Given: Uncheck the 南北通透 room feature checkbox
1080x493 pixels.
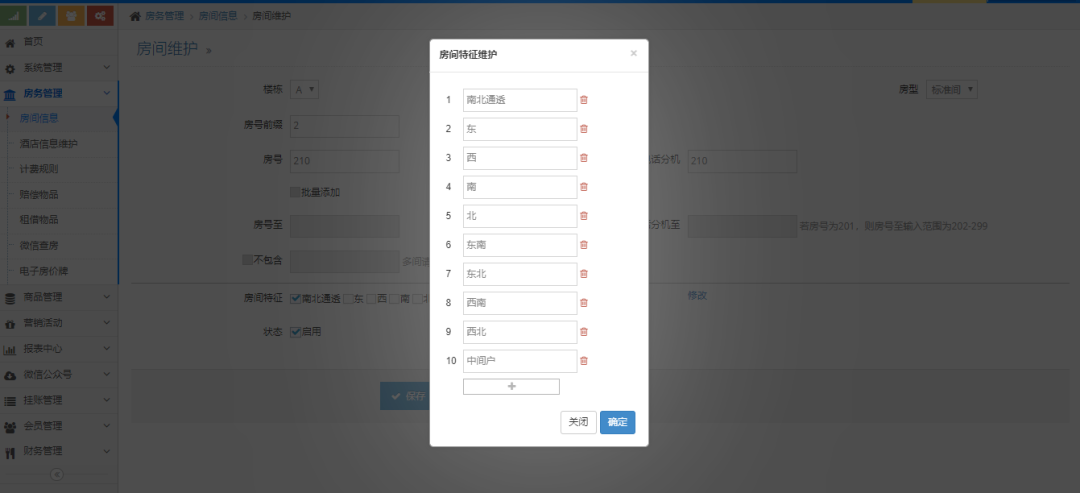Looking at the screenshot, I should pos(295,299).
